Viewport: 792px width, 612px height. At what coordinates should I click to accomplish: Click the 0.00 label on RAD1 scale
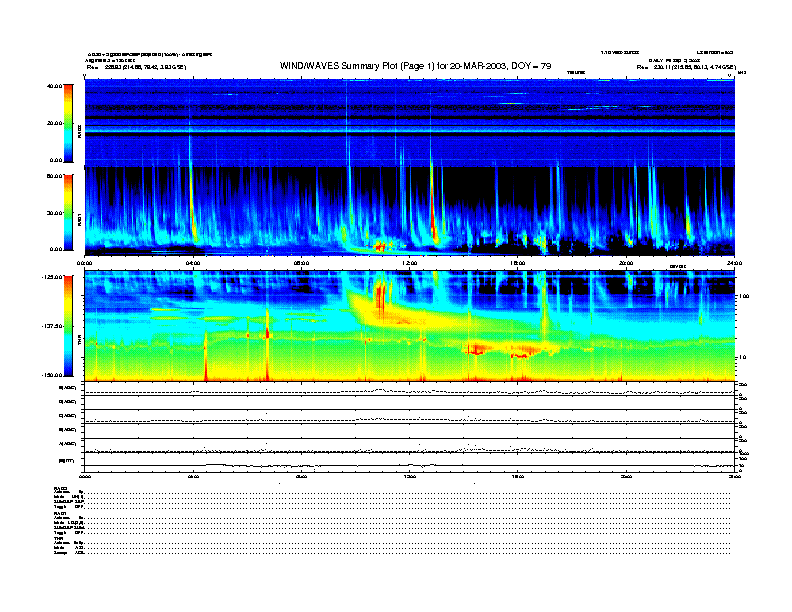(56, 249)
